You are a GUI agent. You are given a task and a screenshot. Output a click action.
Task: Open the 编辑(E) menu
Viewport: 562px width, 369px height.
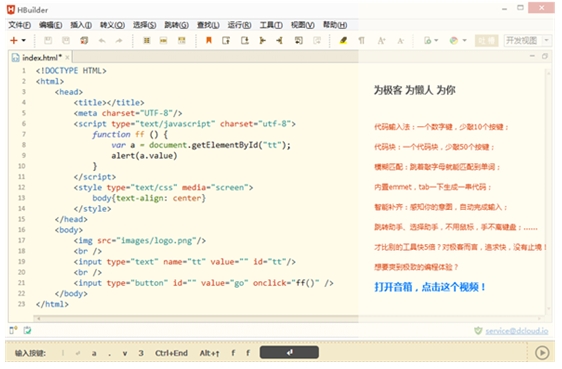pyautogui.click(x=51, y=25)
